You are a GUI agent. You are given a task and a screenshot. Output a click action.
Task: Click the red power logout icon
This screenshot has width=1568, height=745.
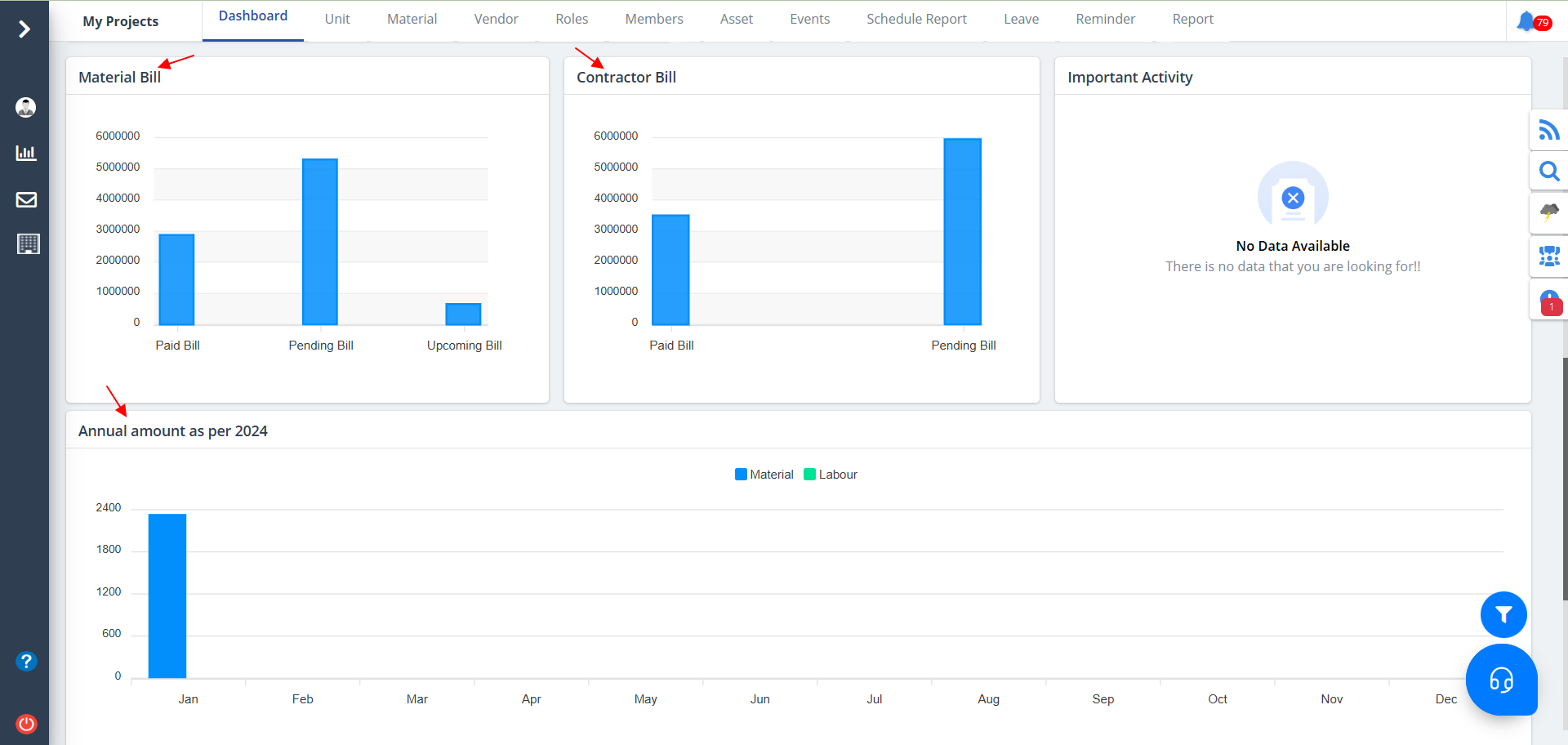tap(26, 724)
